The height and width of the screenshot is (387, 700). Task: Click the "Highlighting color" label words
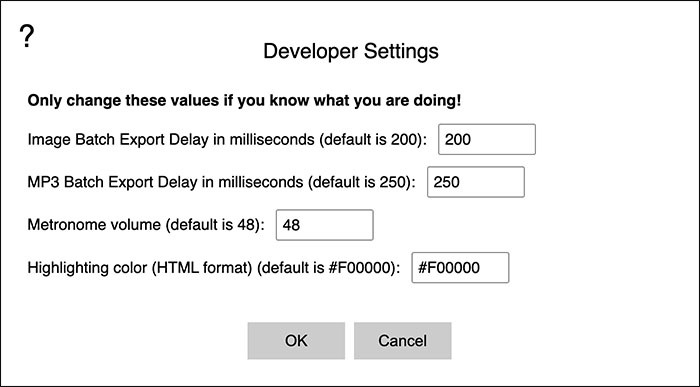(88, 268)
